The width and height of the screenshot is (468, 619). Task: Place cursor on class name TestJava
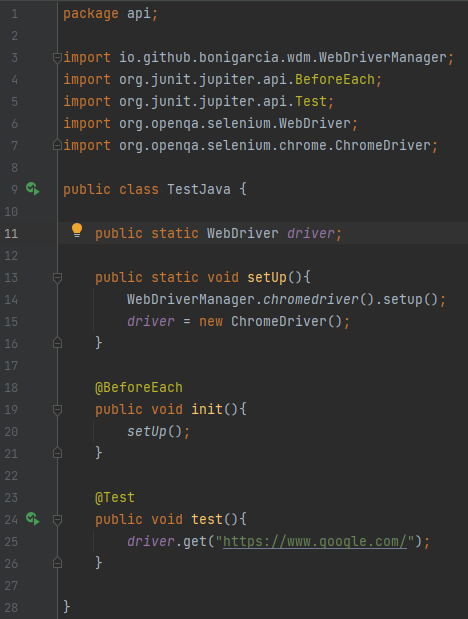click(x=199, y=189)
